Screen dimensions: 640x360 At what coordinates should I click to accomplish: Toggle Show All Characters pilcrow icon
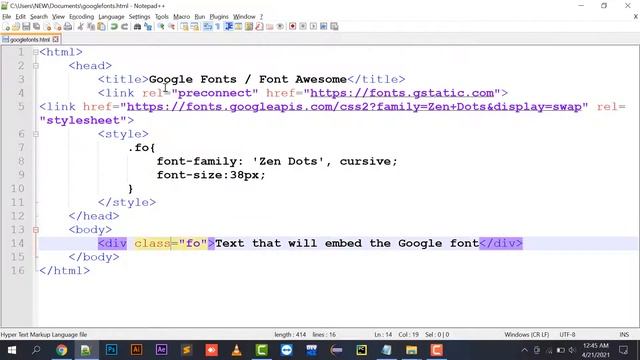click(x=218, y=27)
